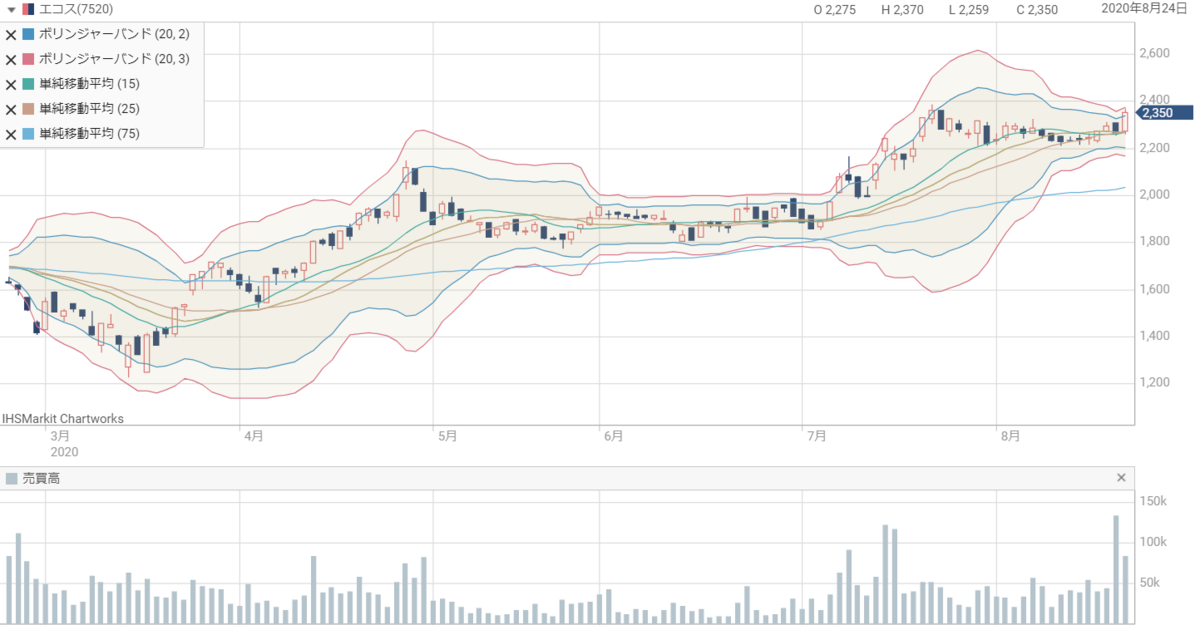Click the 6月 month label on time axis
Screen dimensions: 1200x625
click(x=613, y=436)
